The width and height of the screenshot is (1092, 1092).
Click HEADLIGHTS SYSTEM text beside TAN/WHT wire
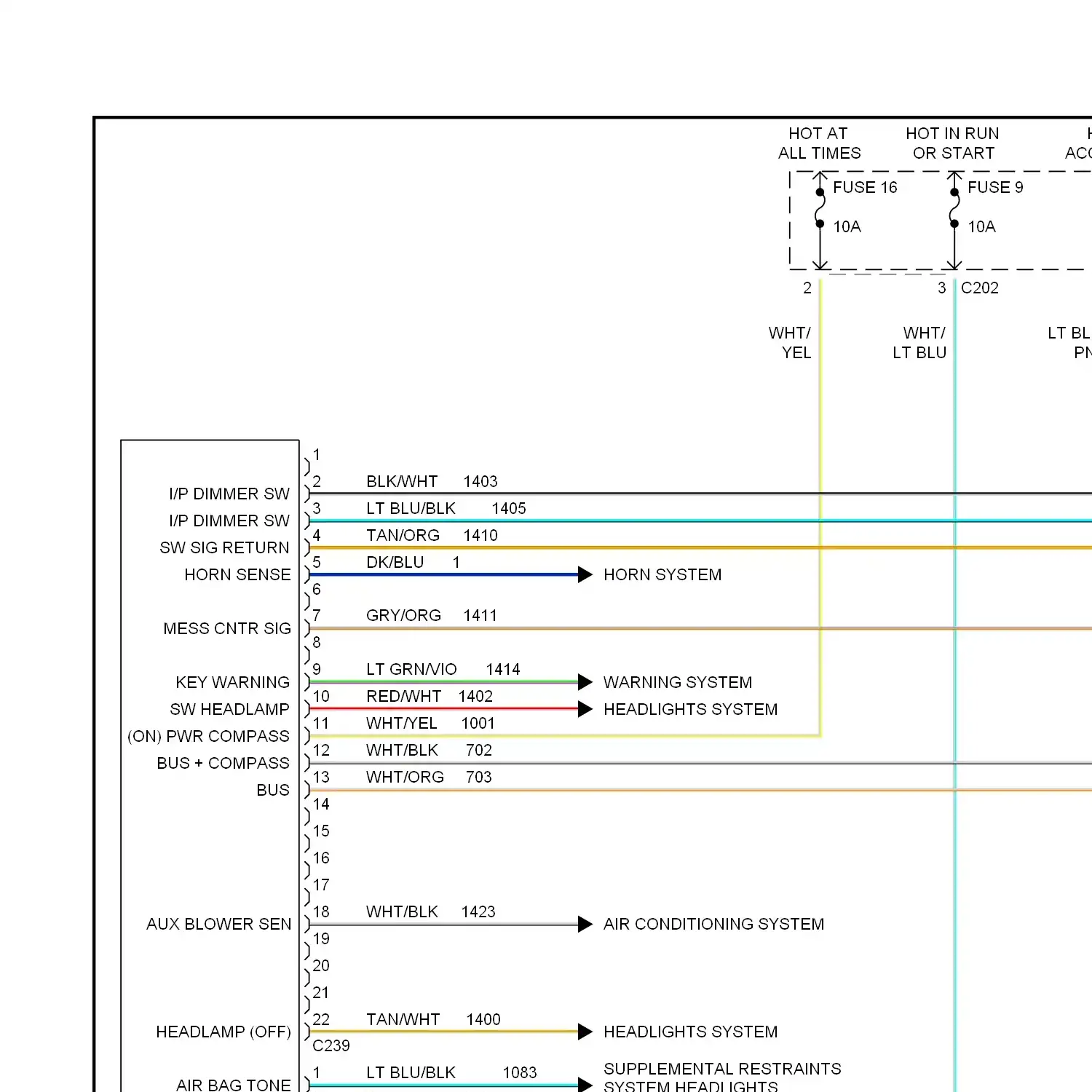tap(690, 1032)
